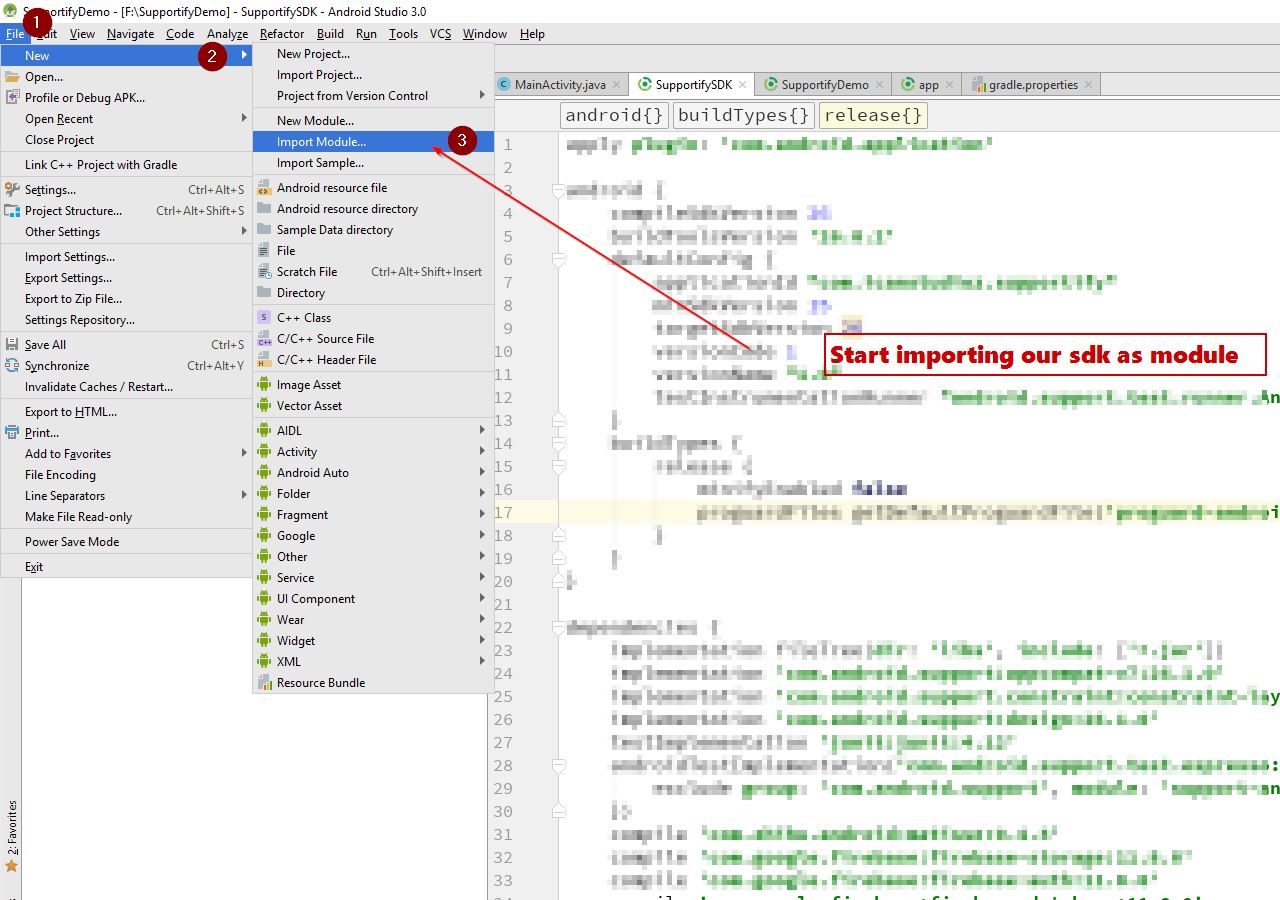Click the Synchronize icon
This screenshot has width=1280, height=900.
(12, 366)
